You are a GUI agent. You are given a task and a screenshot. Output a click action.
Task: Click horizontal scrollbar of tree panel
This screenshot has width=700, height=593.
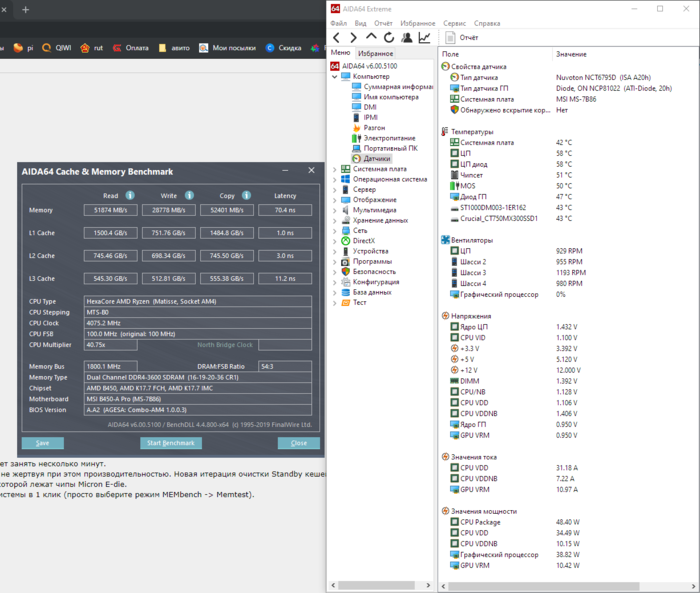(376, 585)
